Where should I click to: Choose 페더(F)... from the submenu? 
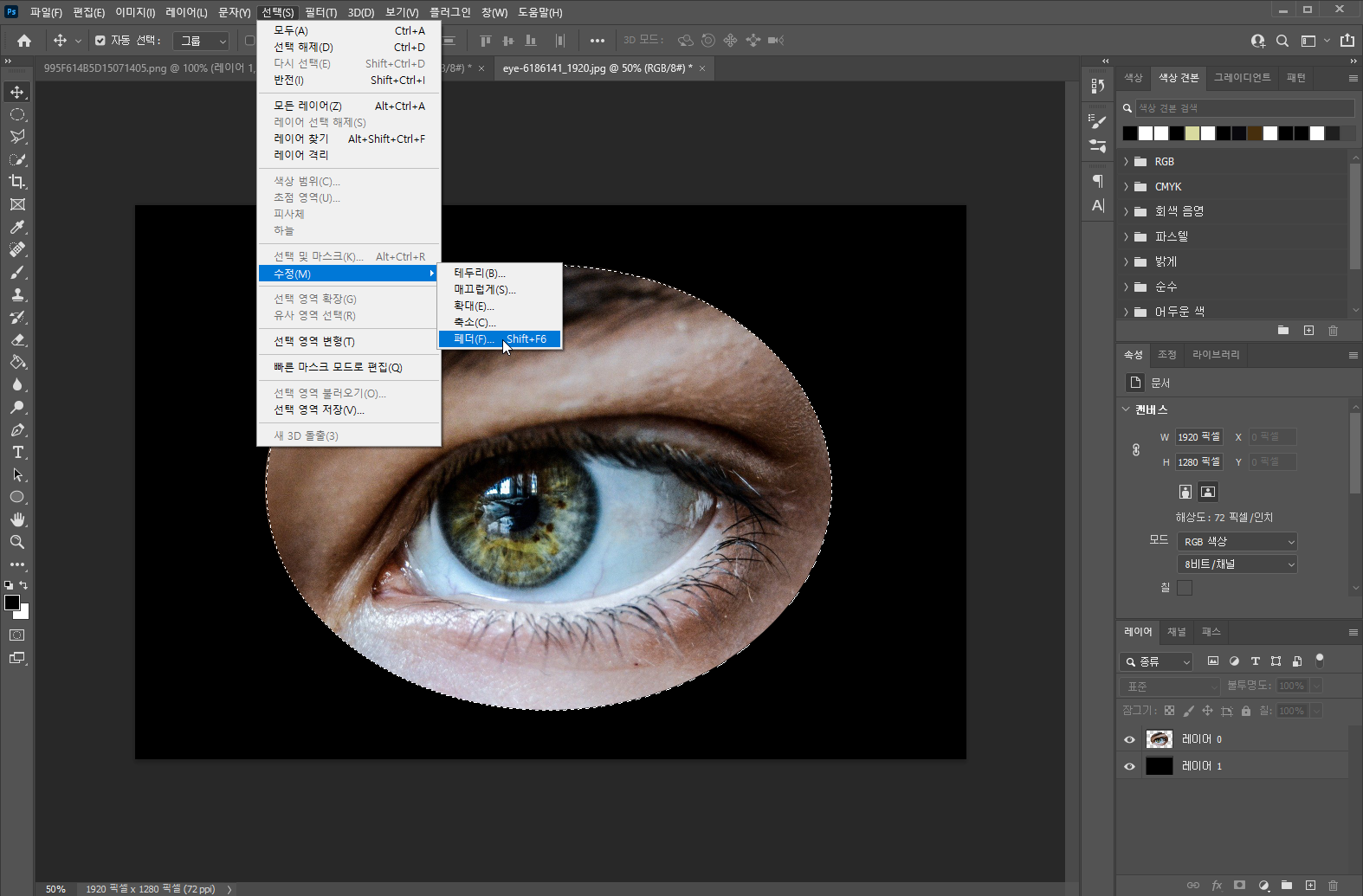pyautogui.click(x=500, y=339)
